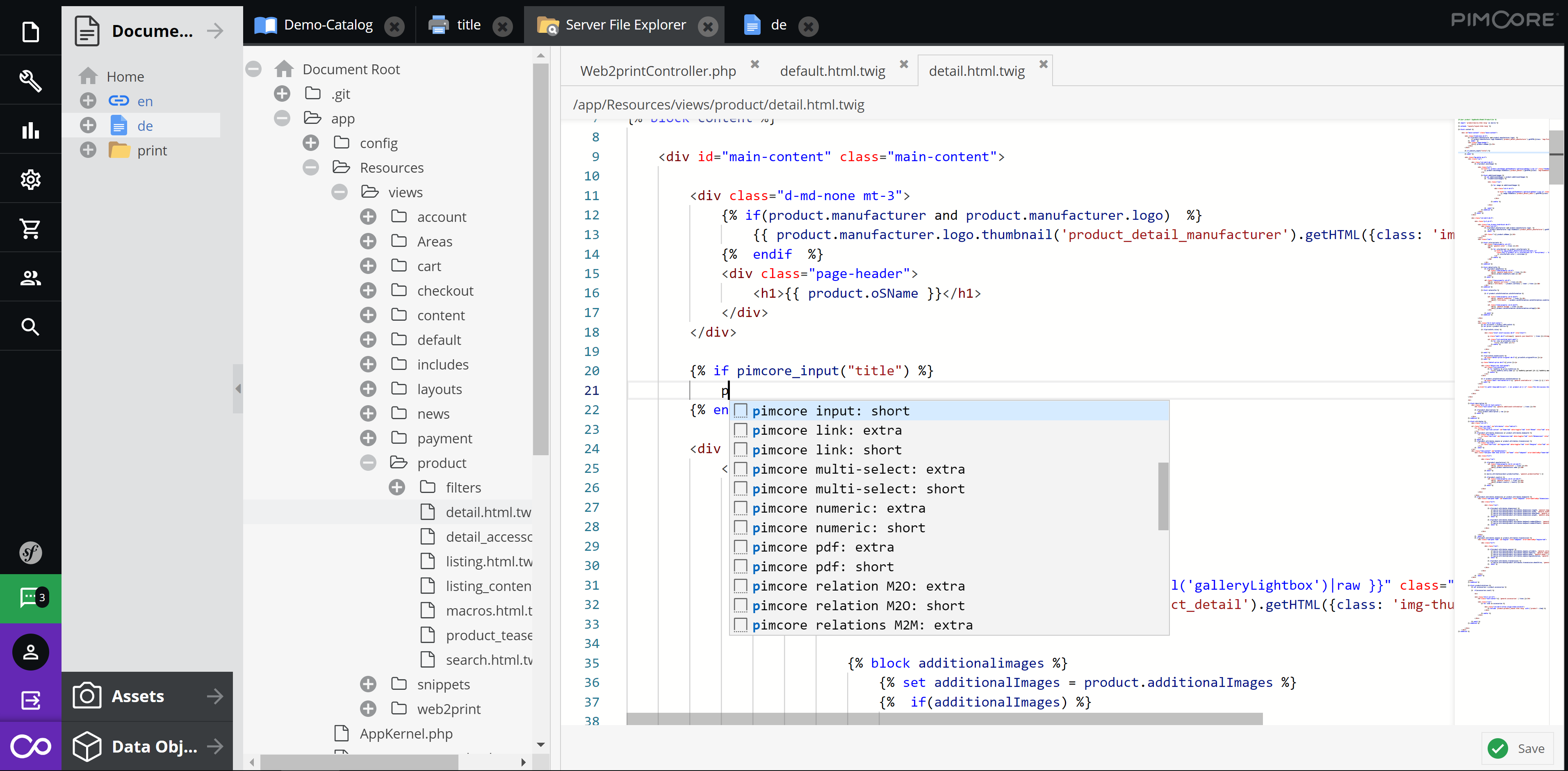Click the Save button
Image resolution: width=1568 pixels, height=771 pixels.
click(x=1518, y=748)
